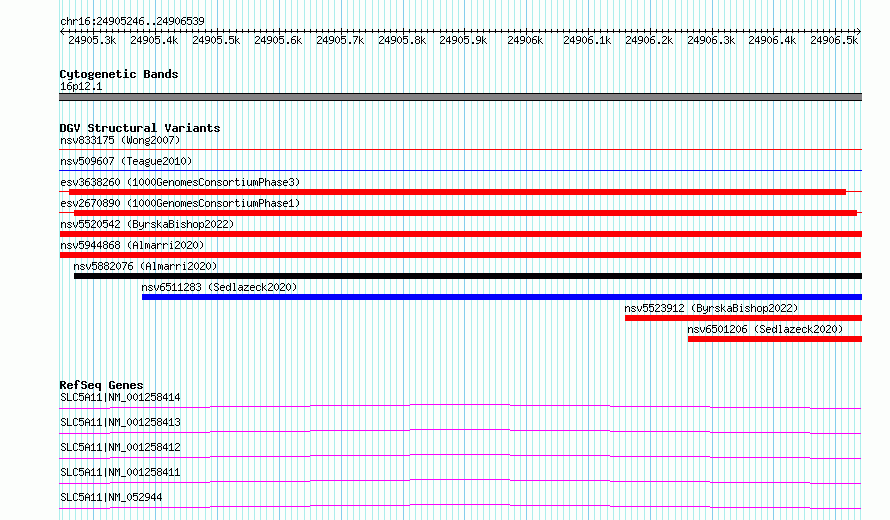Click the 24906.3k ruler tick label
The width and height of the screenshot is (890, 520).
click(711, 40)
